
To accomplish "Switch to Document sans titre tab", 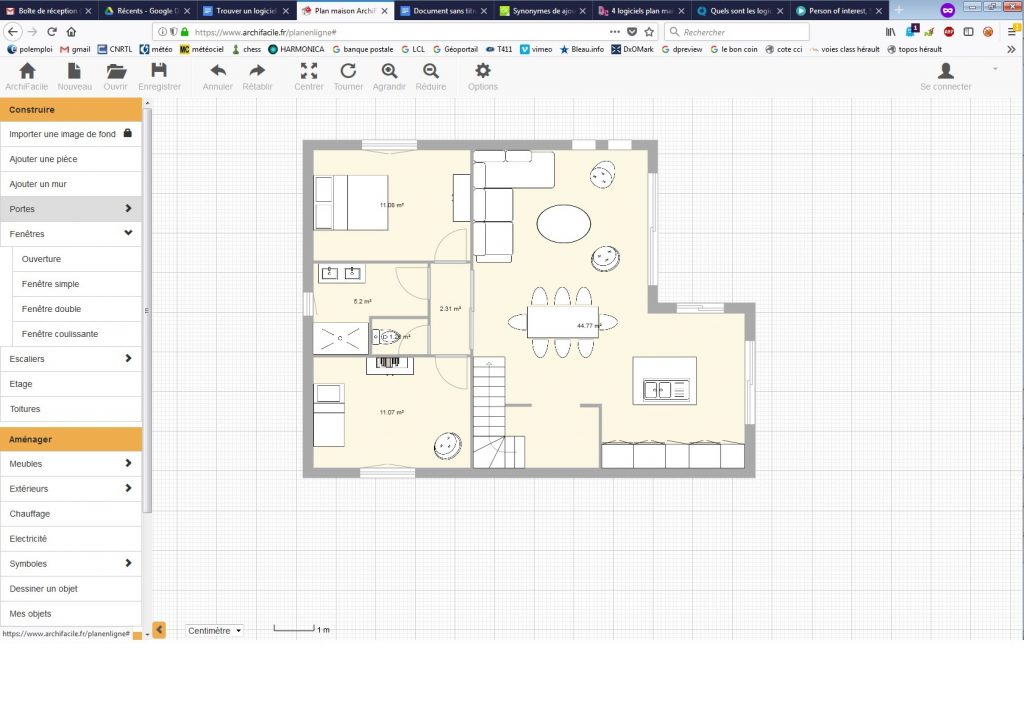I will tap(444, 10).
